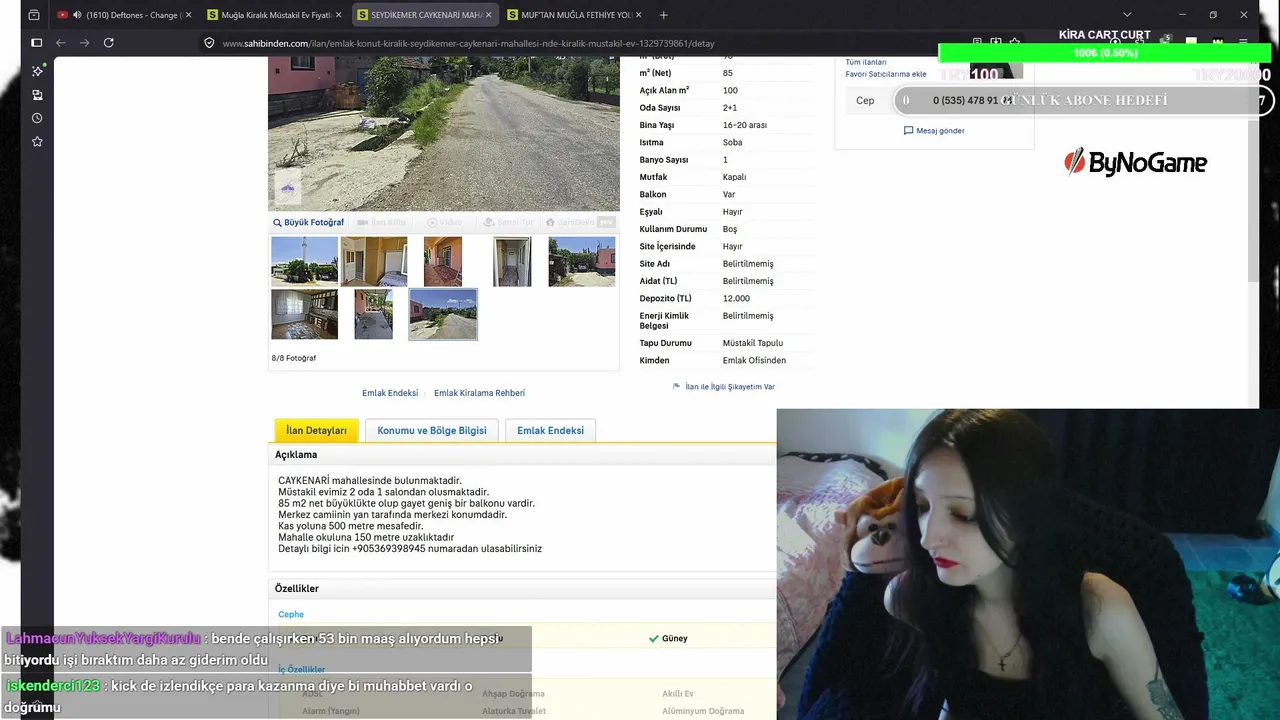Close the Deftones - Change tab
The width and height of the screenshot is (1280, 720).
point(189,15)
